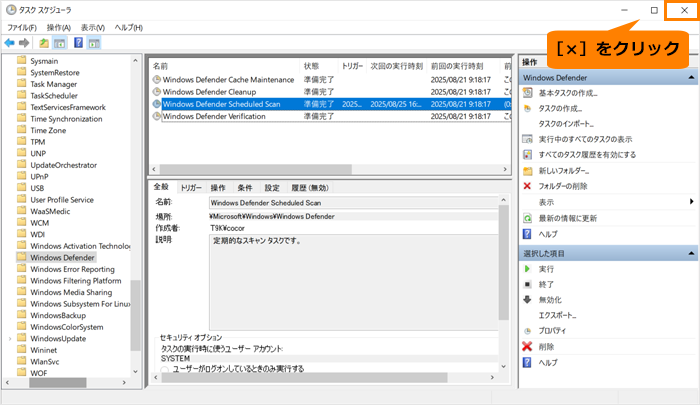Viewport: 700px width, 405px height.
Task: Switch to the トリガー tab
Action: coord(191,188)
